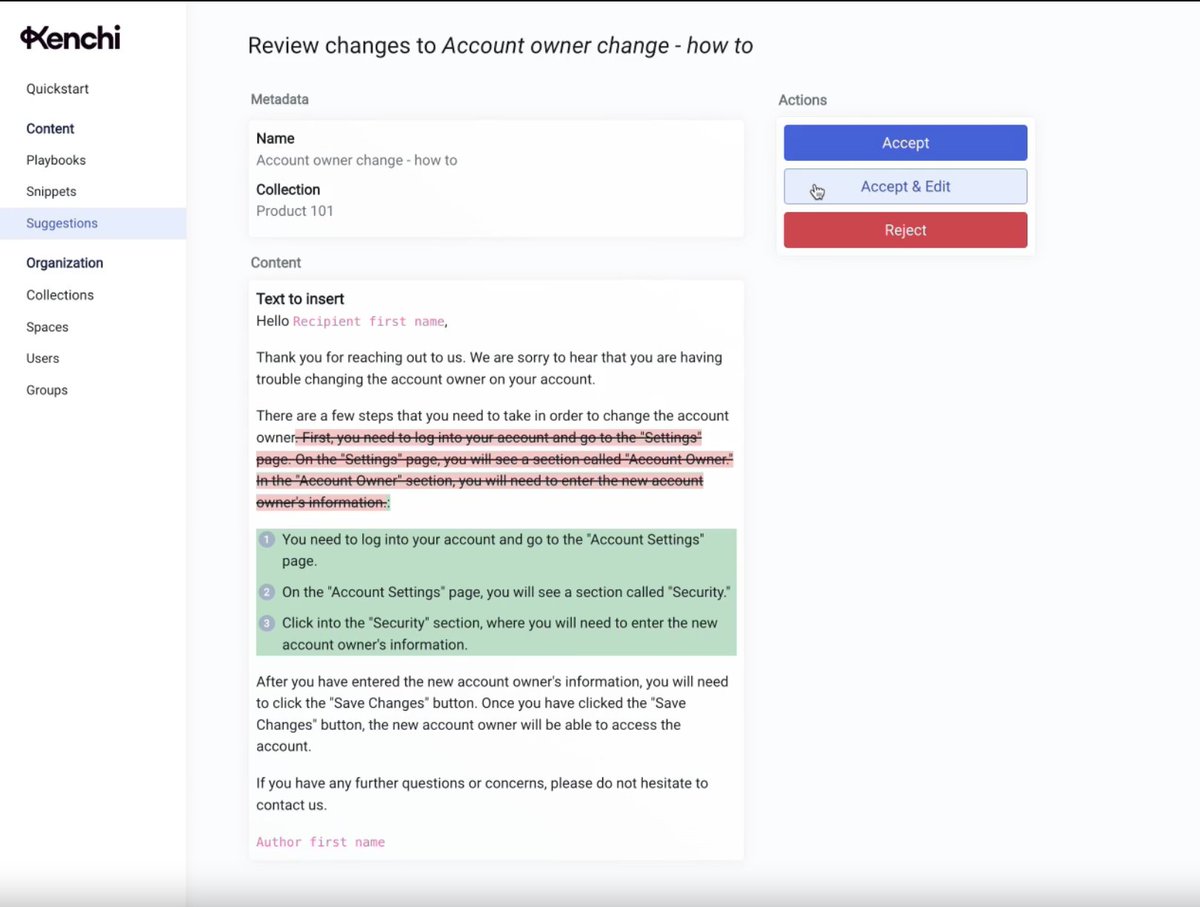The width and height of the screenshot is (1200, 907).
Task: Click the Accept & Edit button
Action: click(x=905, y=186)
